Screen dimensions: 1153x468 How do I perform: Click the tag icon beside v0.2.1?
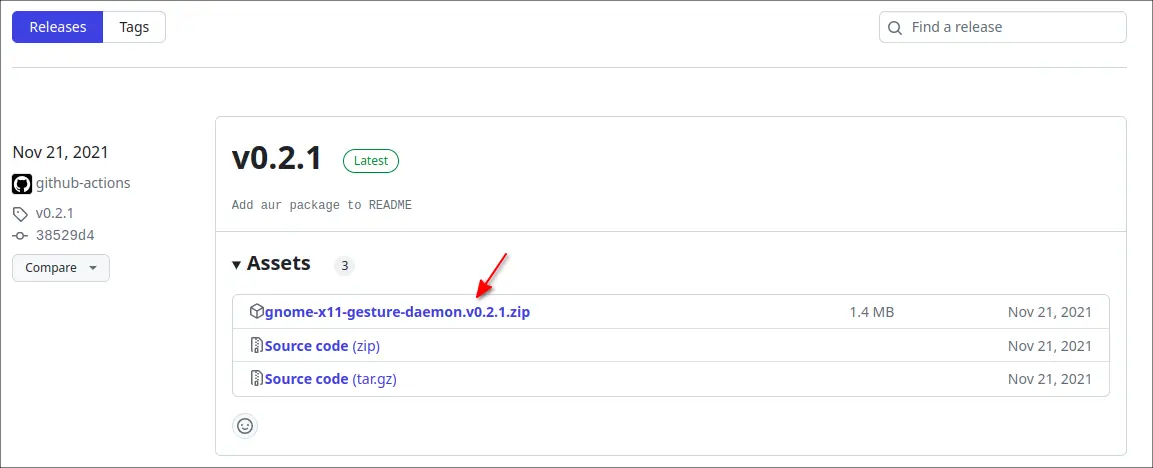[20, 214]
